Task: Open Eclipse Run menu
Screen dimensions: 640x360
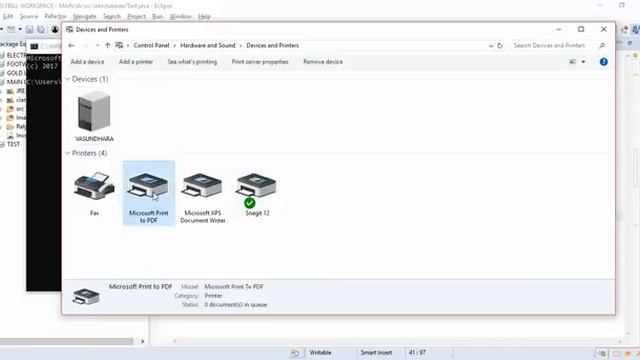Action: (158, 16)
